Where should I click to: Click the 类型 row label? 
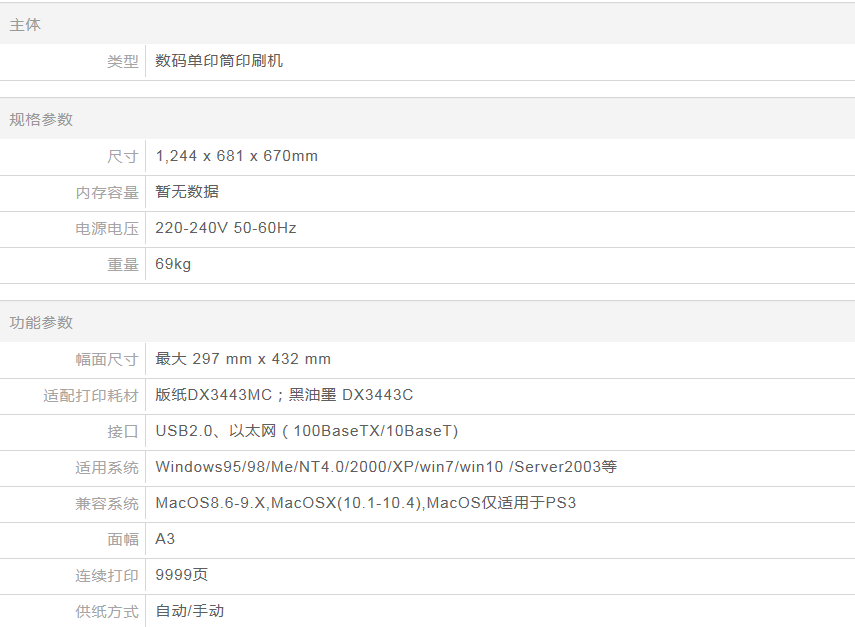click(x=122, y=61)
